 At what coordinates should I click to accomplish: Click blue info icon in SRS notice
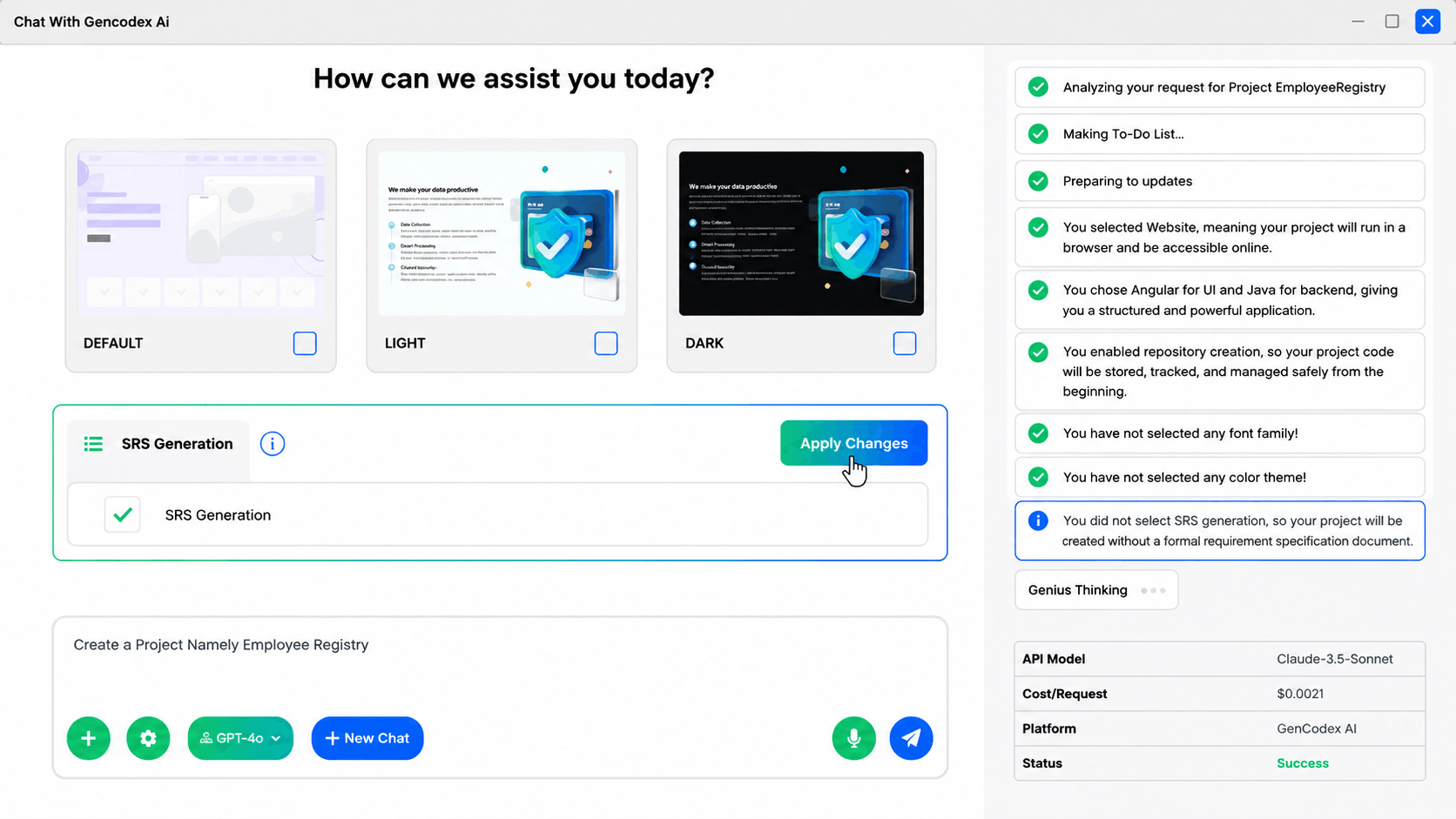[x=1038, y=520]
